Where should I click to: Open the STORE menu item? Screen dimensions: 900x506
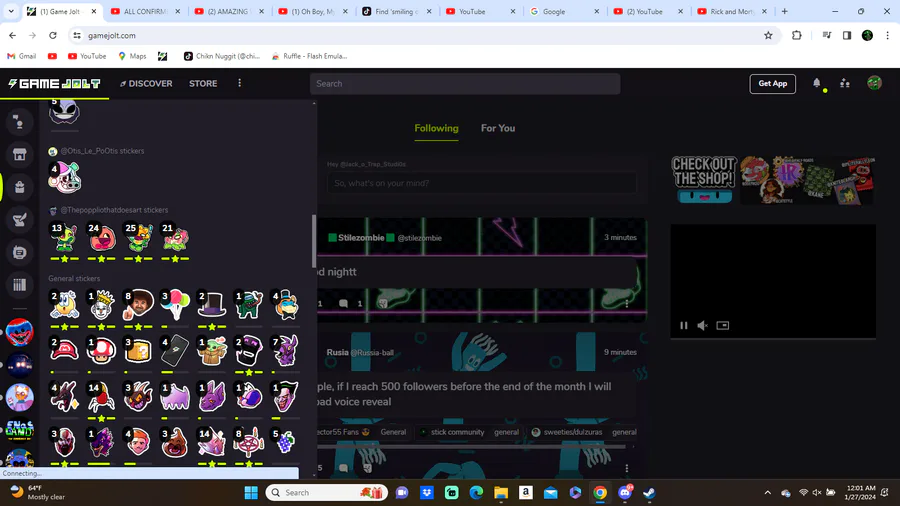point(203,83)
